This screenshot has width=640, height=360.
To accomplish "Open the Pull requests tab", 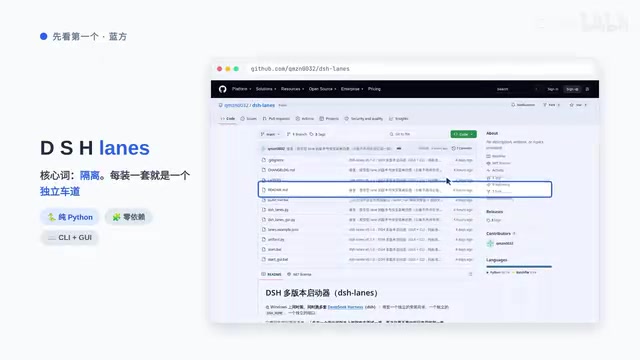I will 276,119.
